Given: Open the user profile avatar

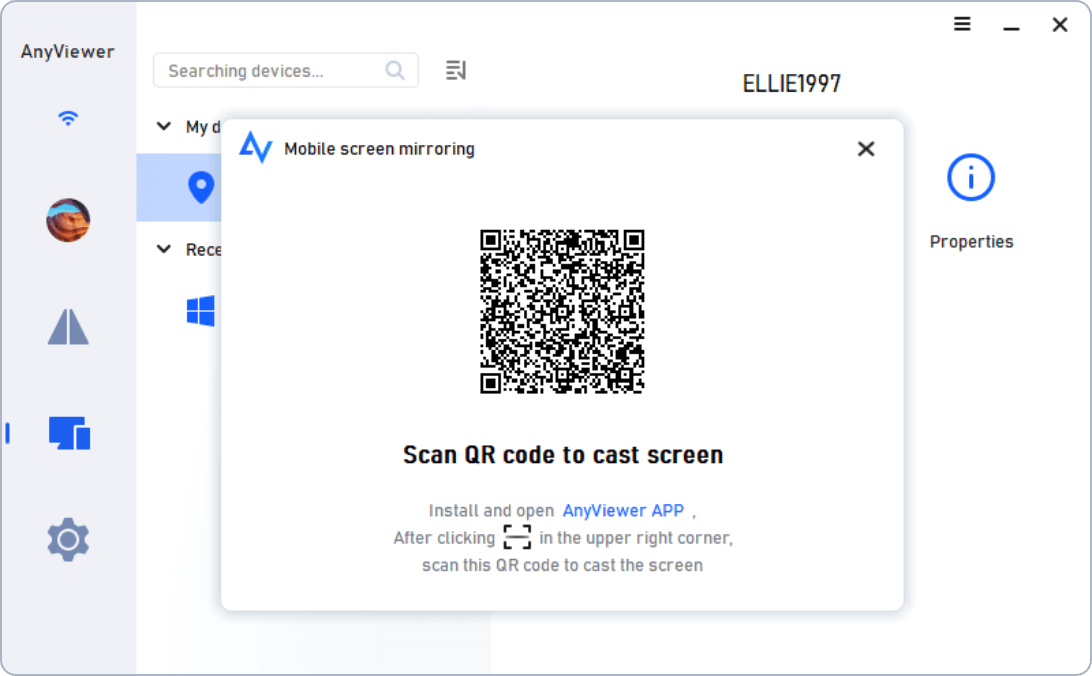Looking at the screenshot, I should pyautogui.click(x=68, y=220).
